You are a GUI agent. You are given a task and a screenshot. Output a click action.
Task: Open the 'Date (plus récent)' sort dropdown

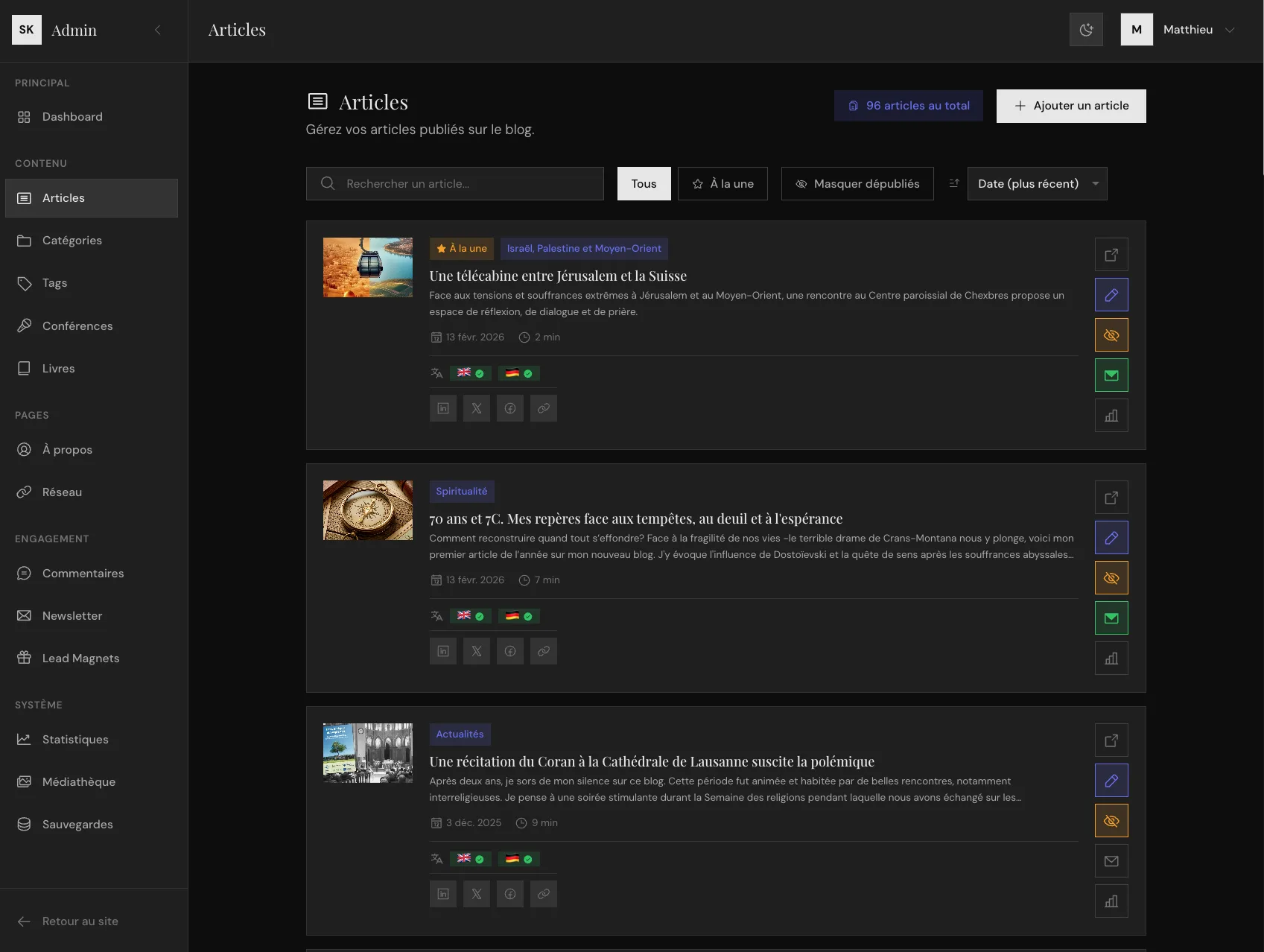pos(1037,184)
